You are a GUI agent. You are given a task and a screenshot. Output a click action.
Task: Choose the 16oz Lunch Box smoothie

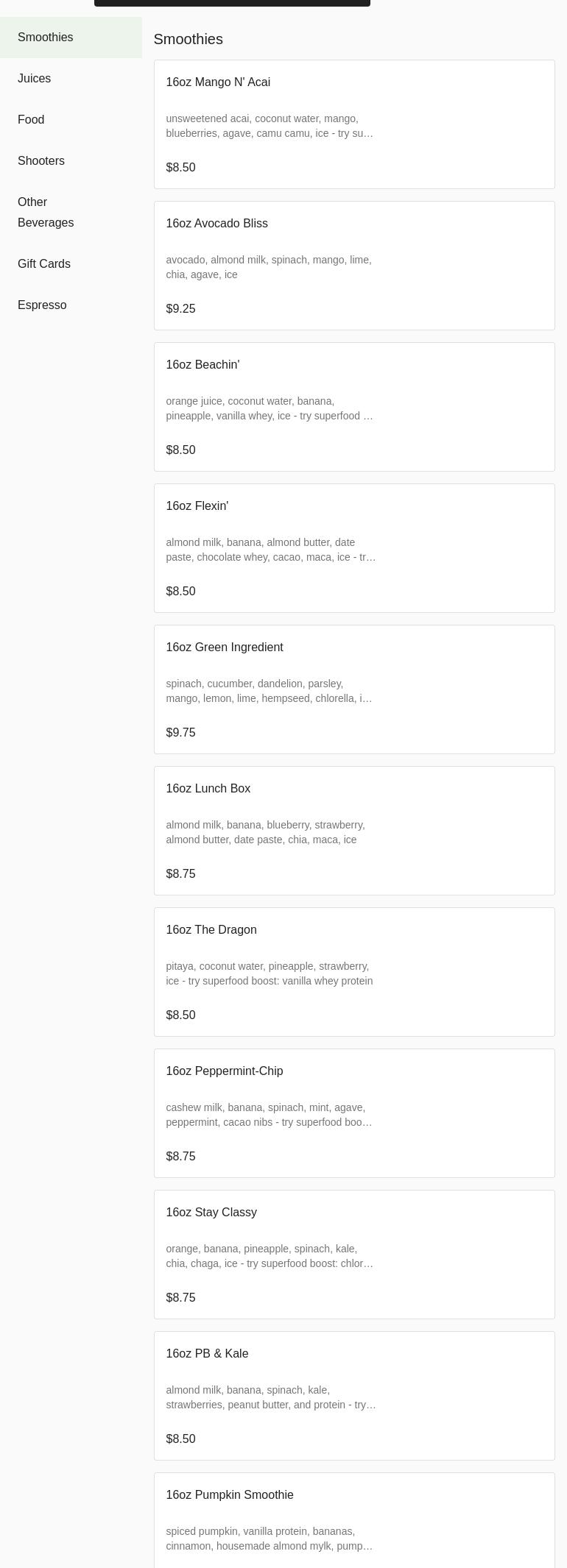coord(353,831)
